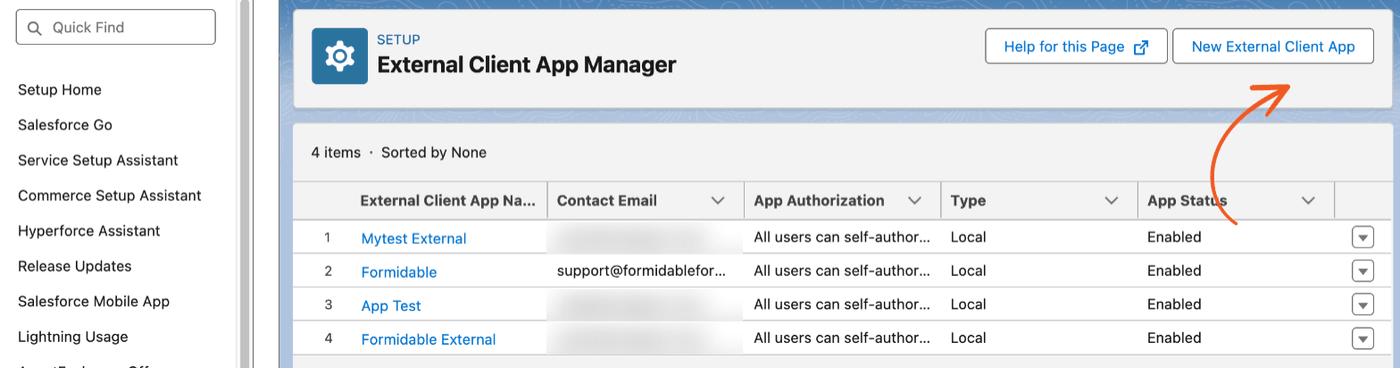This screenshot has height=368, width=1400.
Task: Click the External Client App Manager title
Action: (x=526, y=65)
